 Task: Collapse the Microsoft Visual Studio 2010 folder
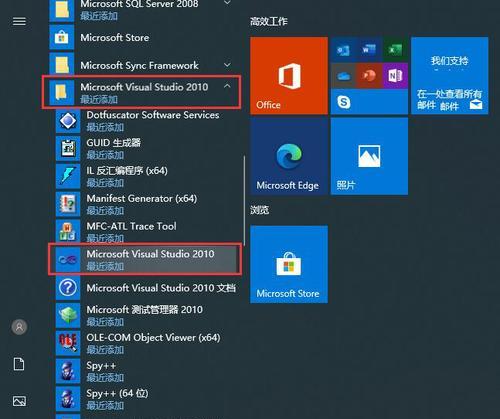227,86
